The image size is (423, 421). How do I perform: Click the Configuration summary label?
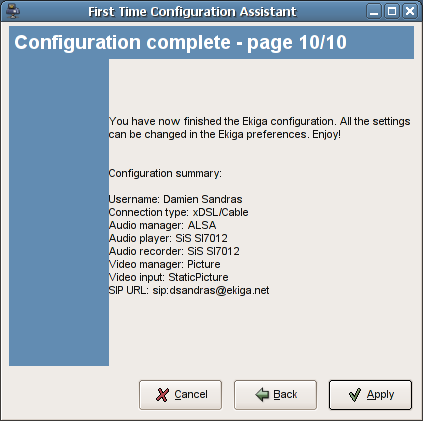point(165,173)
